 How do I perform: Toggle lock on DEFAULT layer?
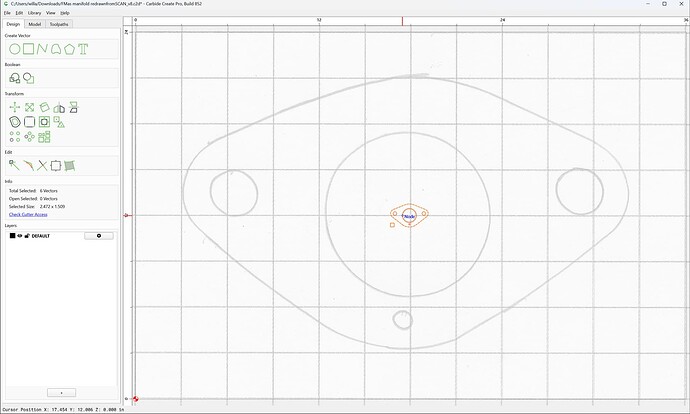coord(27,236)
